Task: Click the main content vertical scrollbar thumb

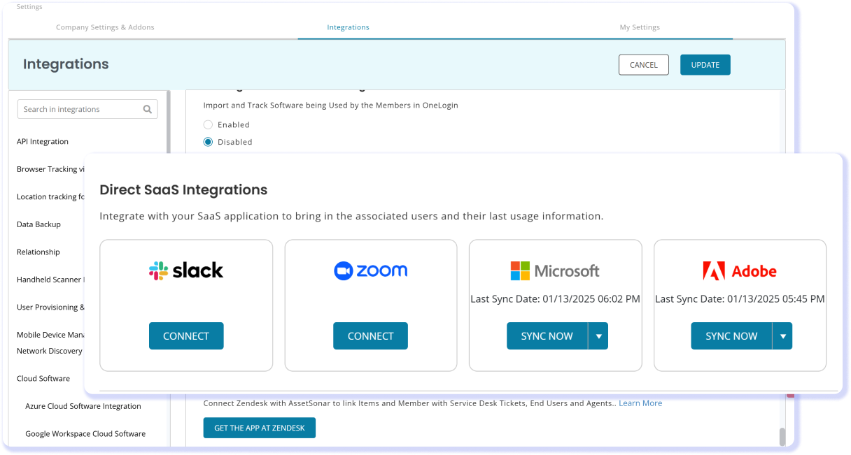Action: pyautogui.click(x=782, y=437)
